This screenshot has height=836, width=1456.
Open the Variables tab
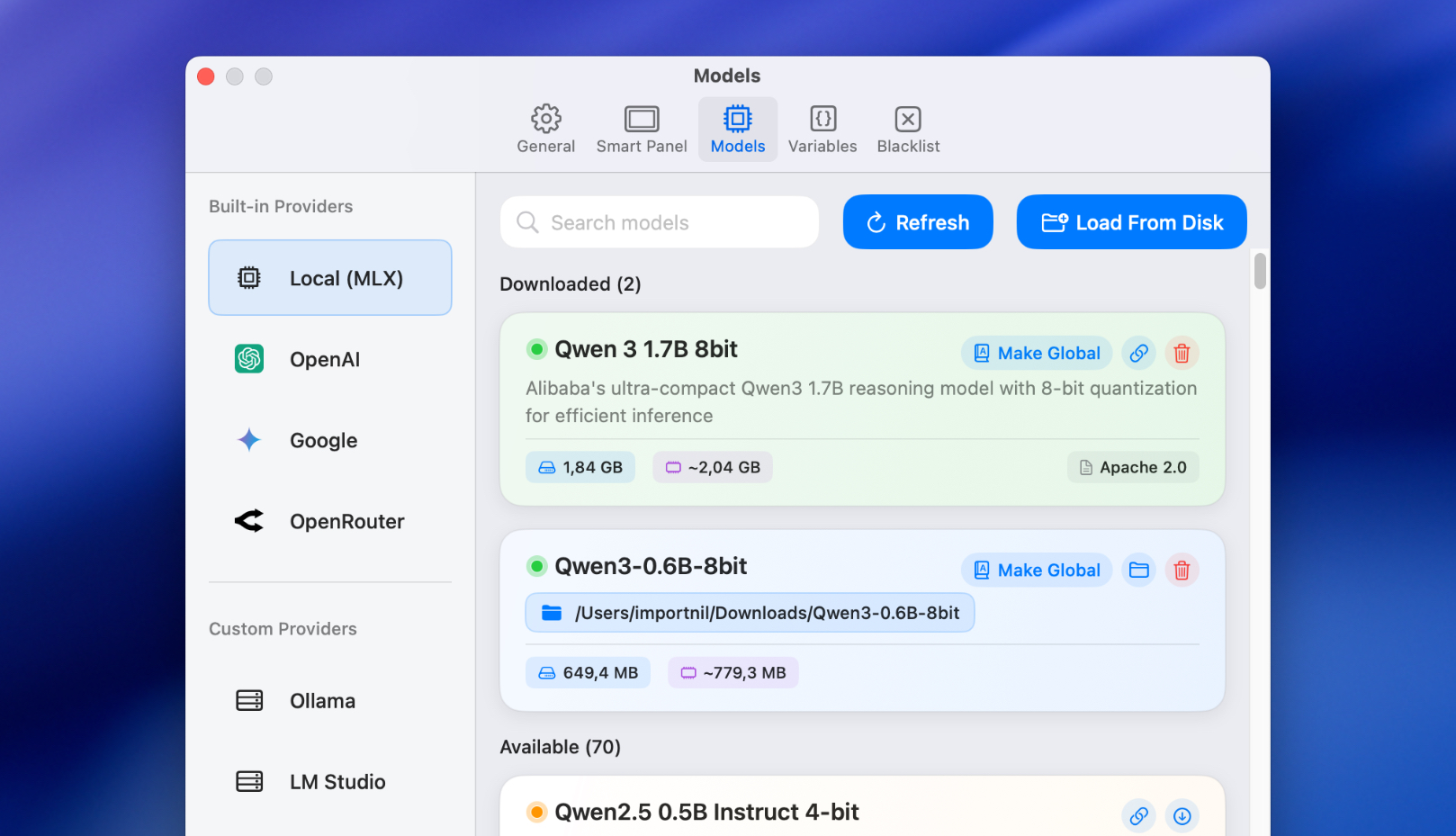tap(822, 130)
